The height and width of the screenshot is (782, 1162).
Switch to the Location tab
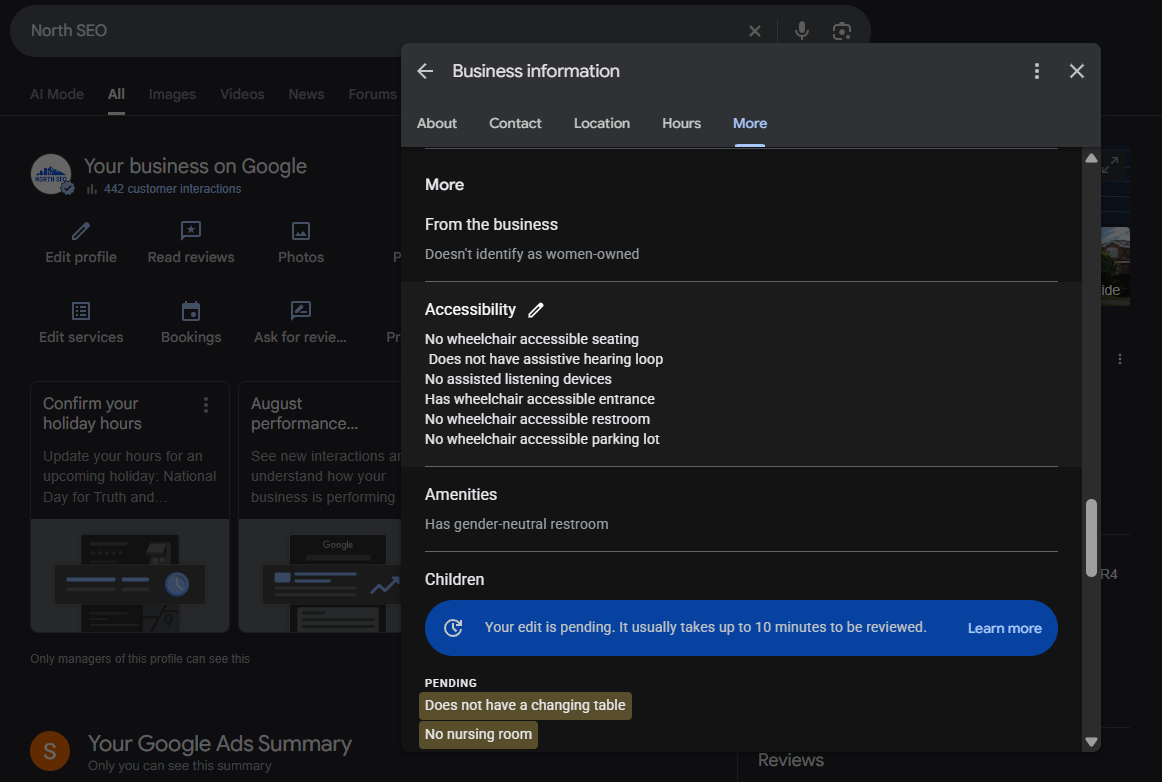click(602, 124)
